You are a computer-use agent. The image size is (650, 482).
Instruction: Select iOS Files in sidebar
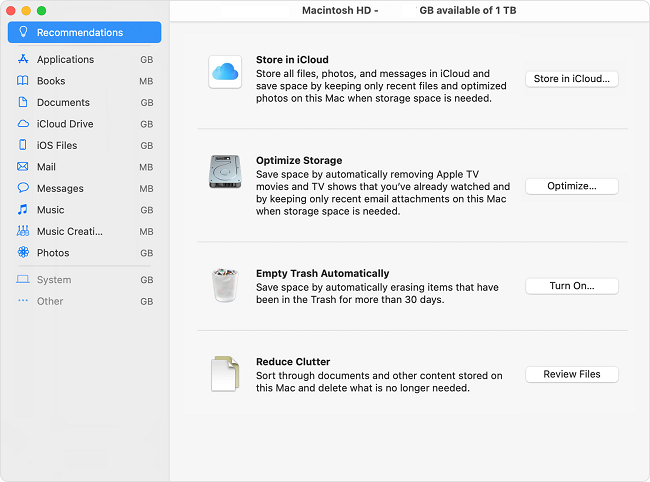coord(85,145)
